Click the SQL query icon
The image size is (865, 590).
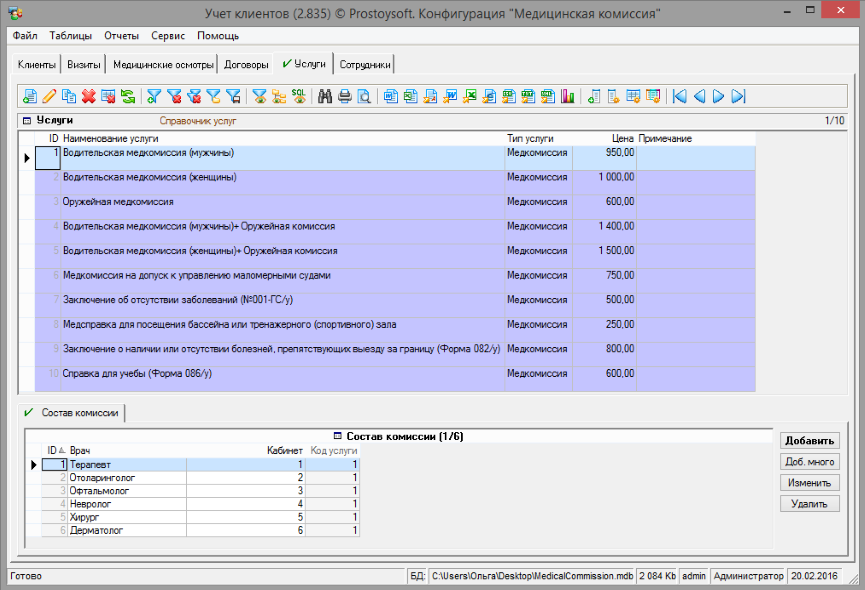tap(298, 97)
